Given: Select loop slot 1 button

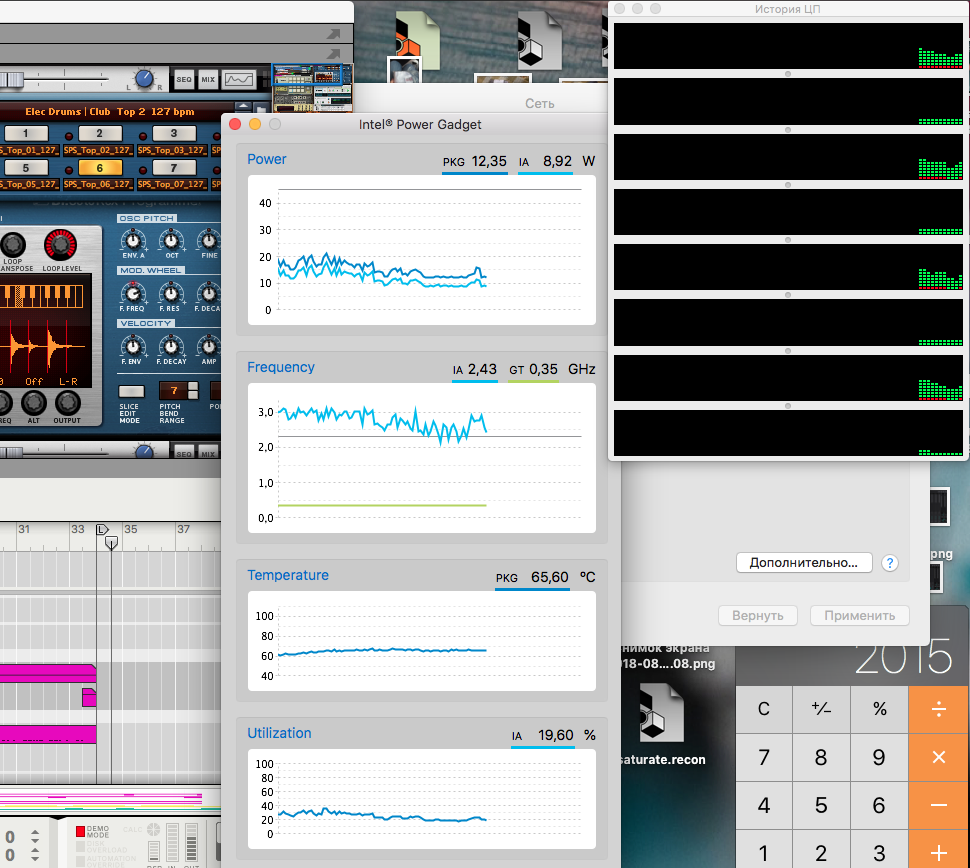Looking at the screenshot, I should pos(26,133).
